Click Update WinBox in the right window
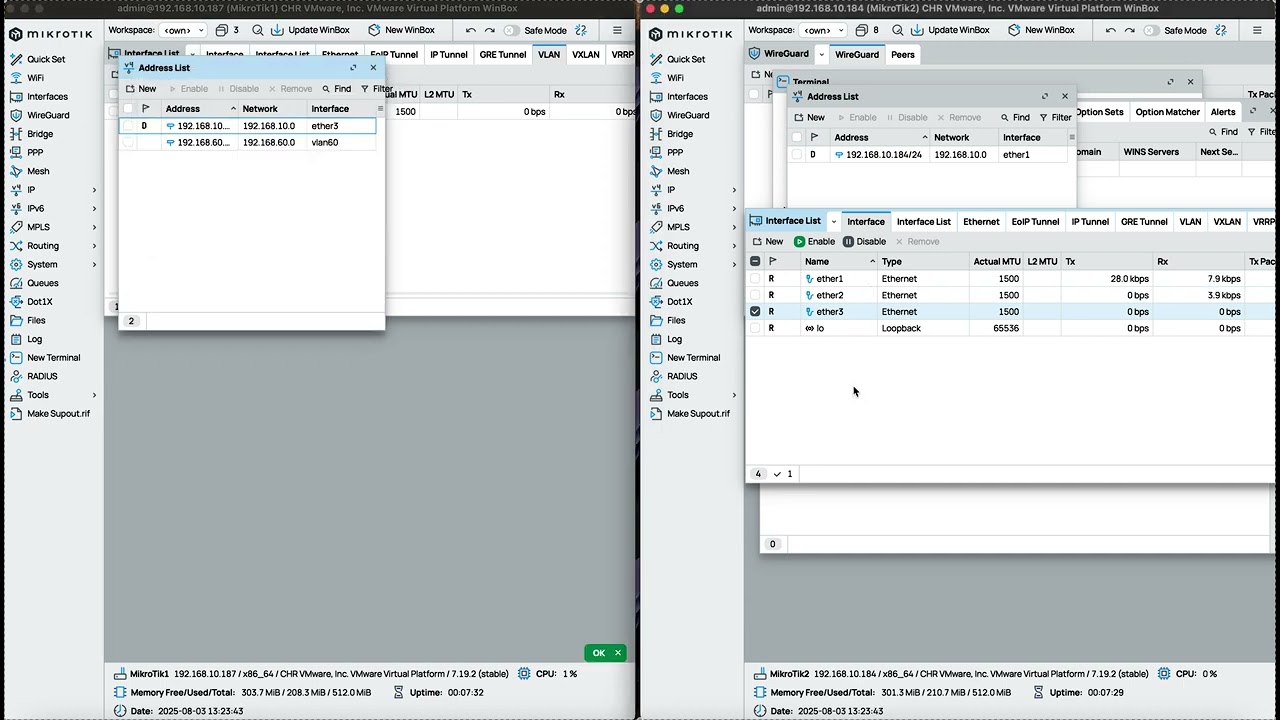1280x720 pixels. tap(950, 30)
